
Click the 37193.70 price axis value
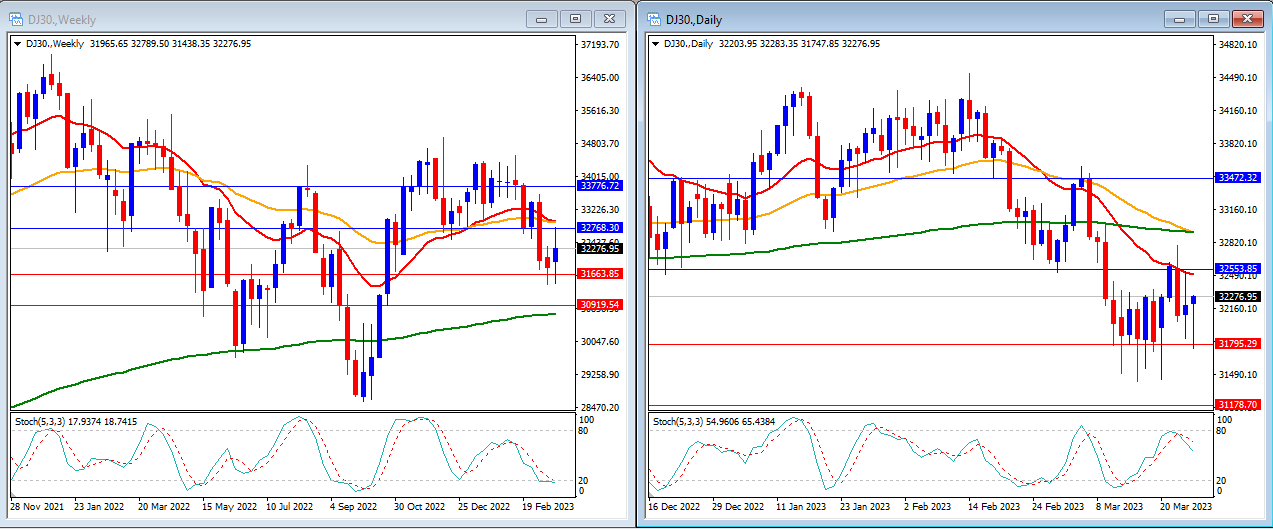600,45
